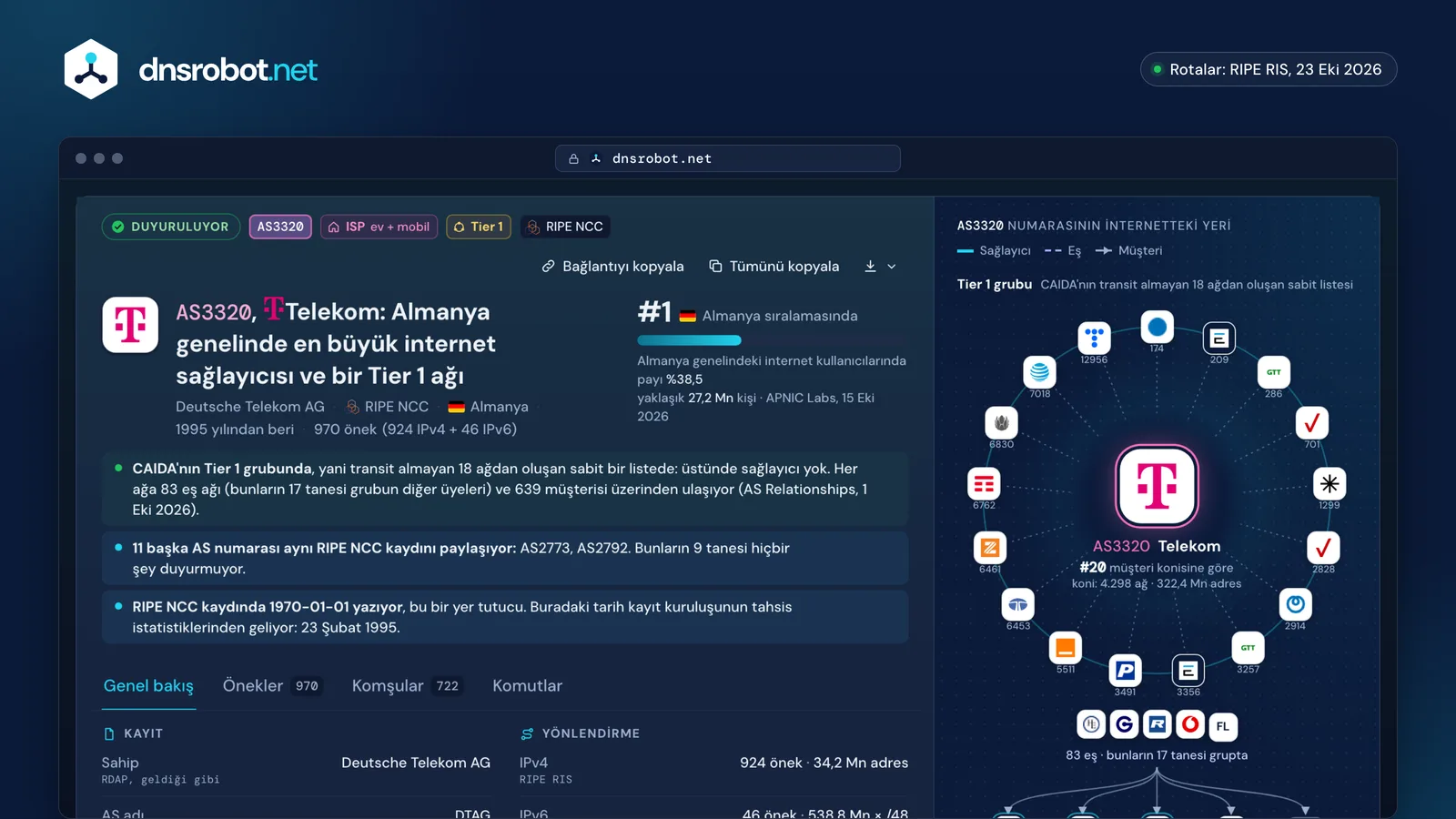The width and height of the screenshot is (1456, 819).
Task: Select the blue R peer icon
Action: tap(1157, 724)
